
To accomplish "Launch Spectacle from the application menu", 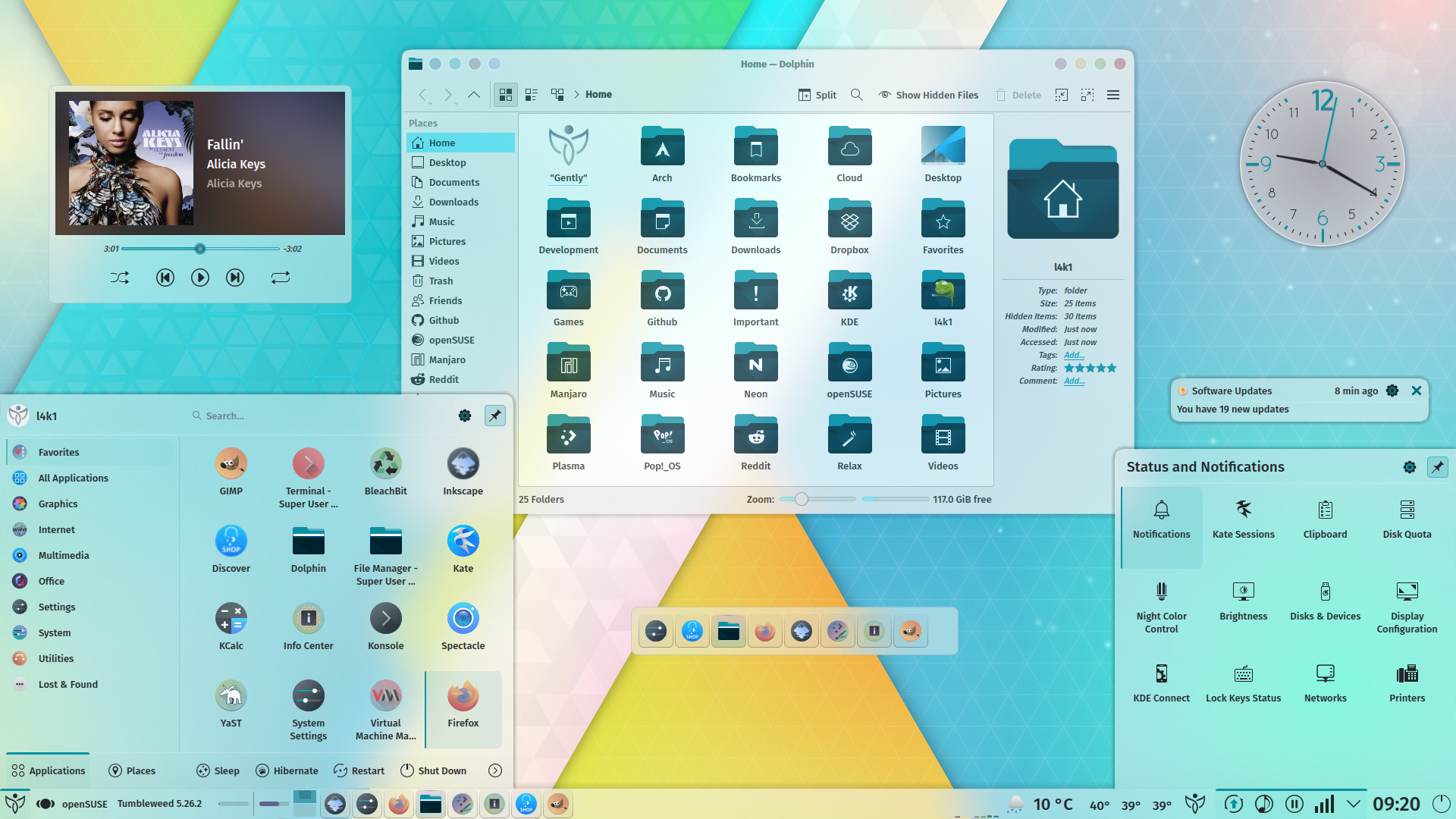I will tap(463, 625).
